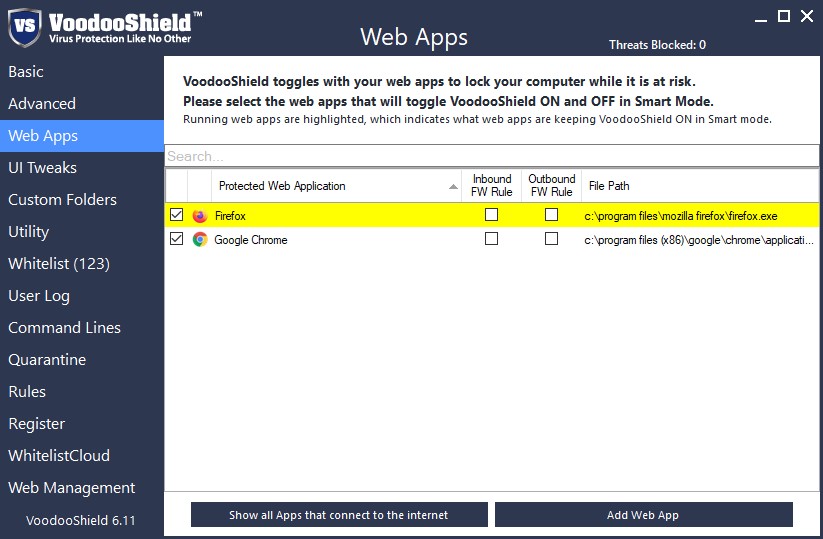
Task: Click Show all Apps that connect to the internet
Action: (339, 515)
